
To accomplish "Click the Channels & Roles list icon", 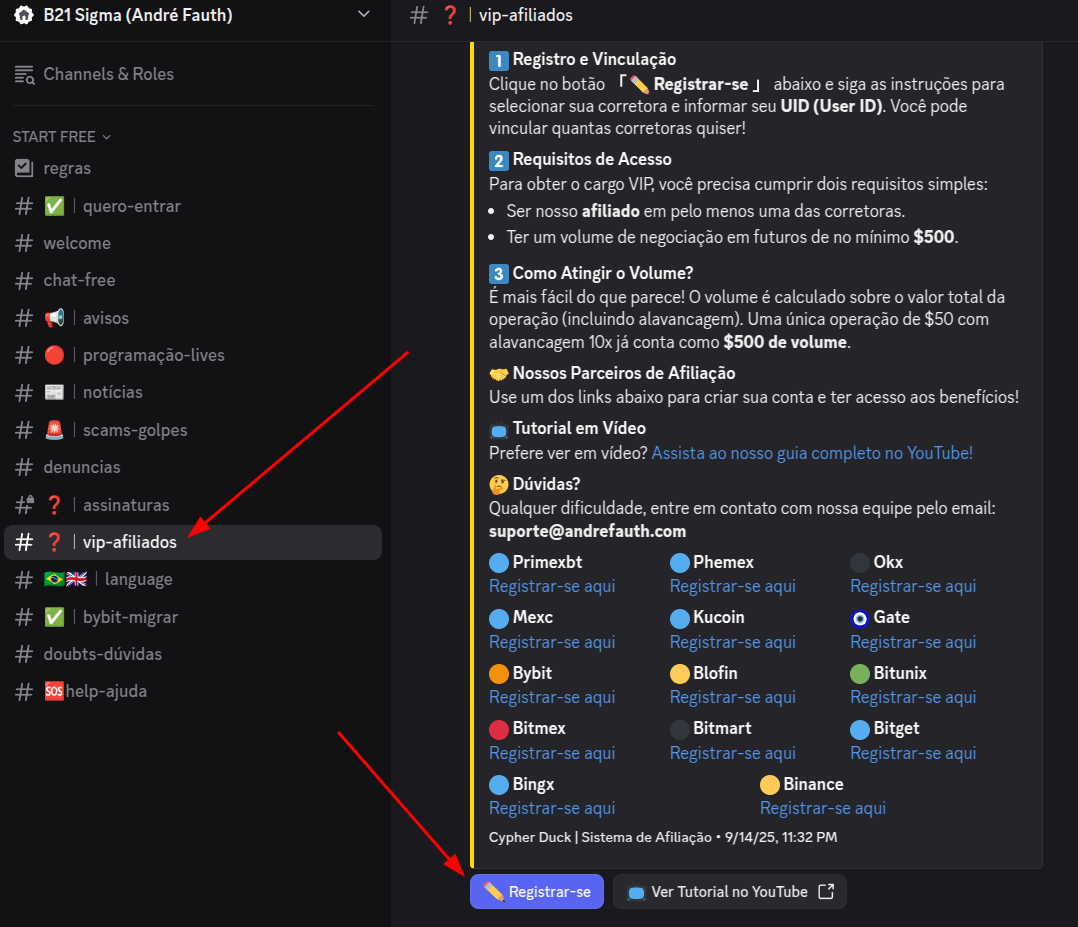I will point(24,74).
